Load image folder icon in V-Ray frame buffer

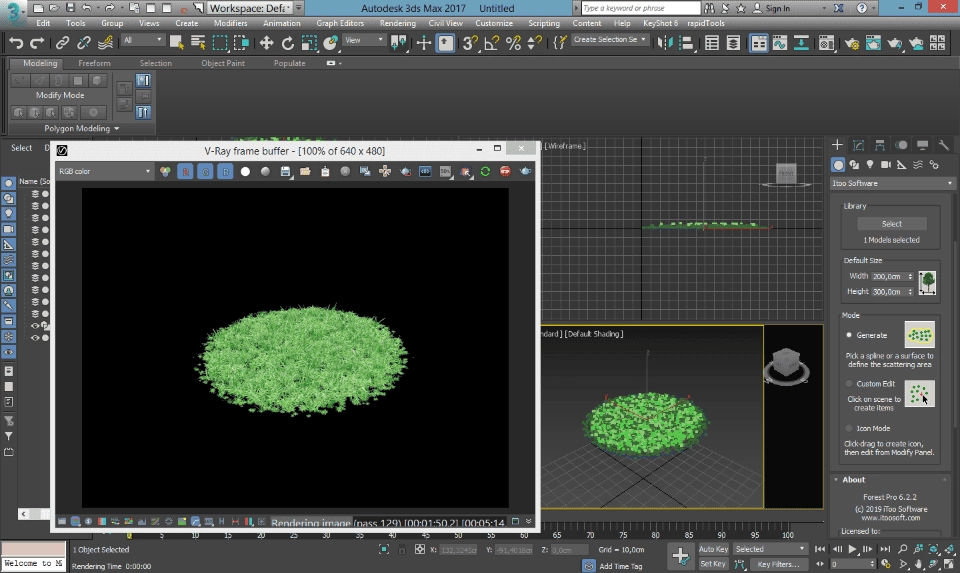(305, 171)
